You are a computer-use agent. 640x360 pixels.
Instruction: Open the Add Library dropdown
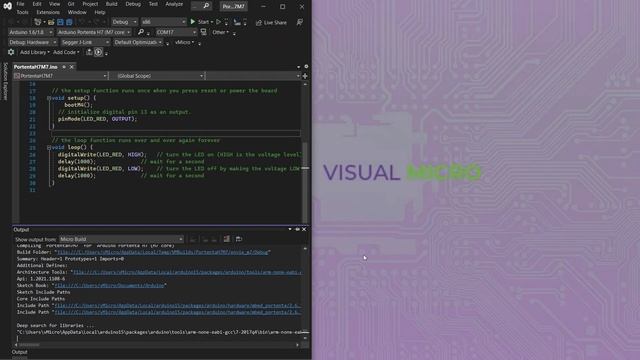[x=35, y=52]
